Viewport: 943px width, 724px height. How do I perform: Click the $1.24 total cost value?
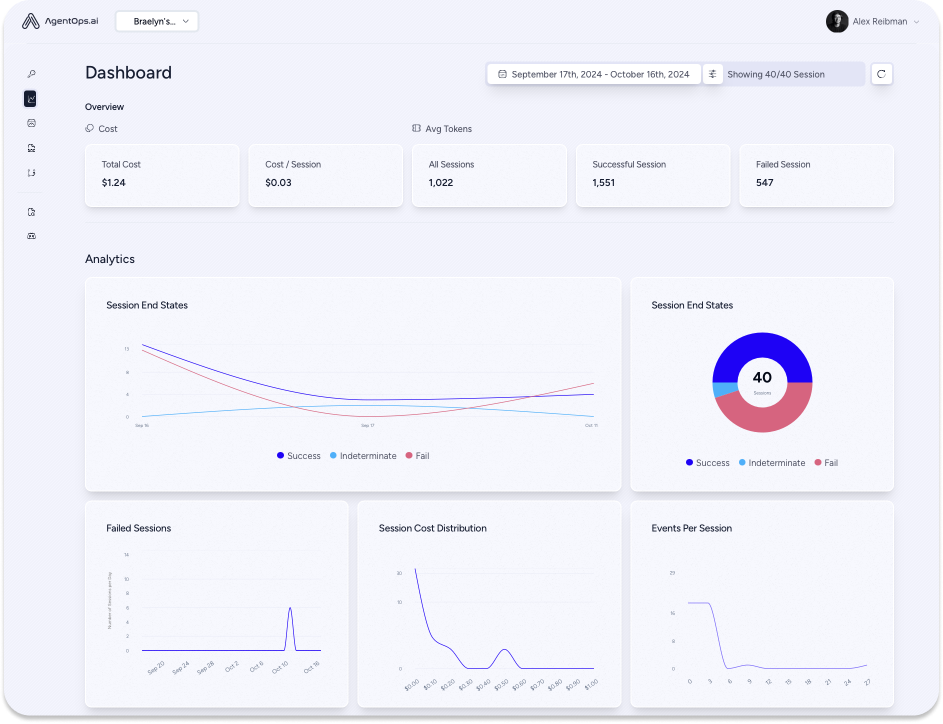114,183
